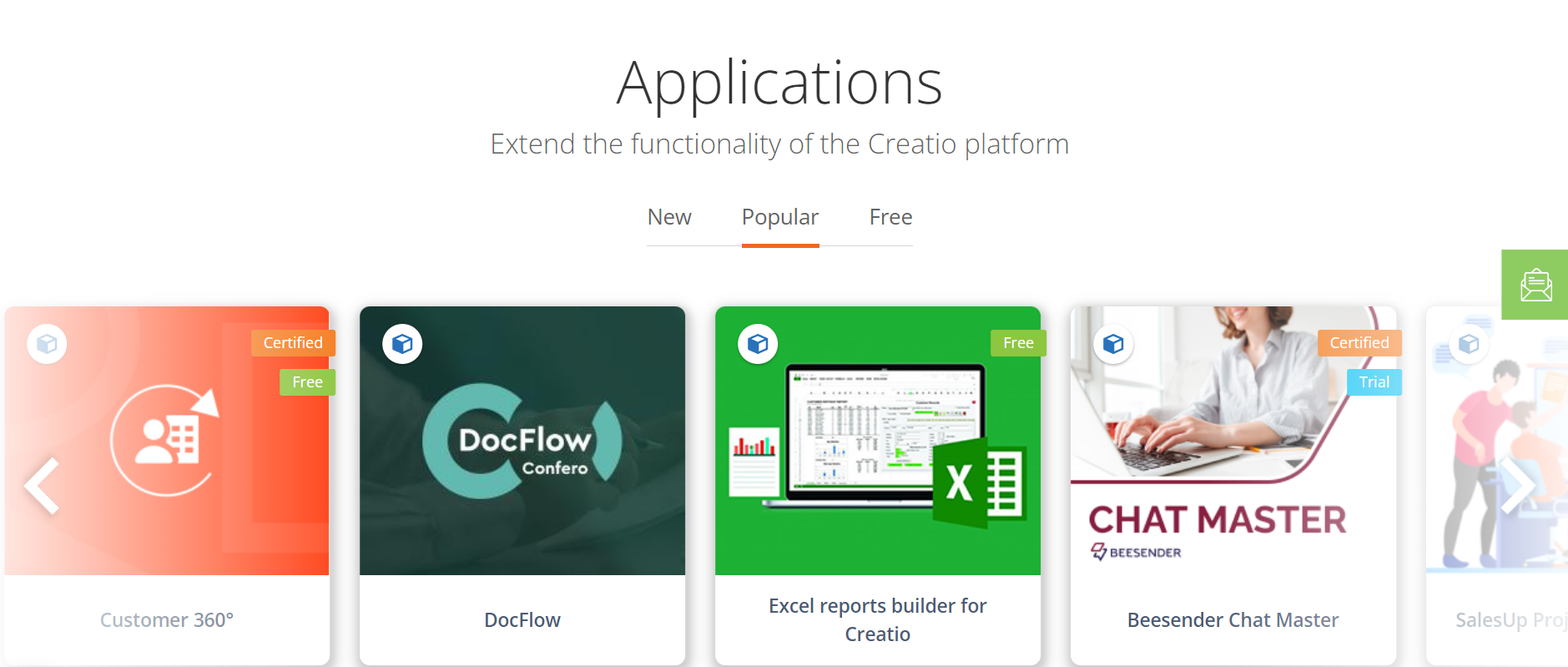Open Beesender Chat Master title link
The image size is (1568, 667).
pos(1233,620)
